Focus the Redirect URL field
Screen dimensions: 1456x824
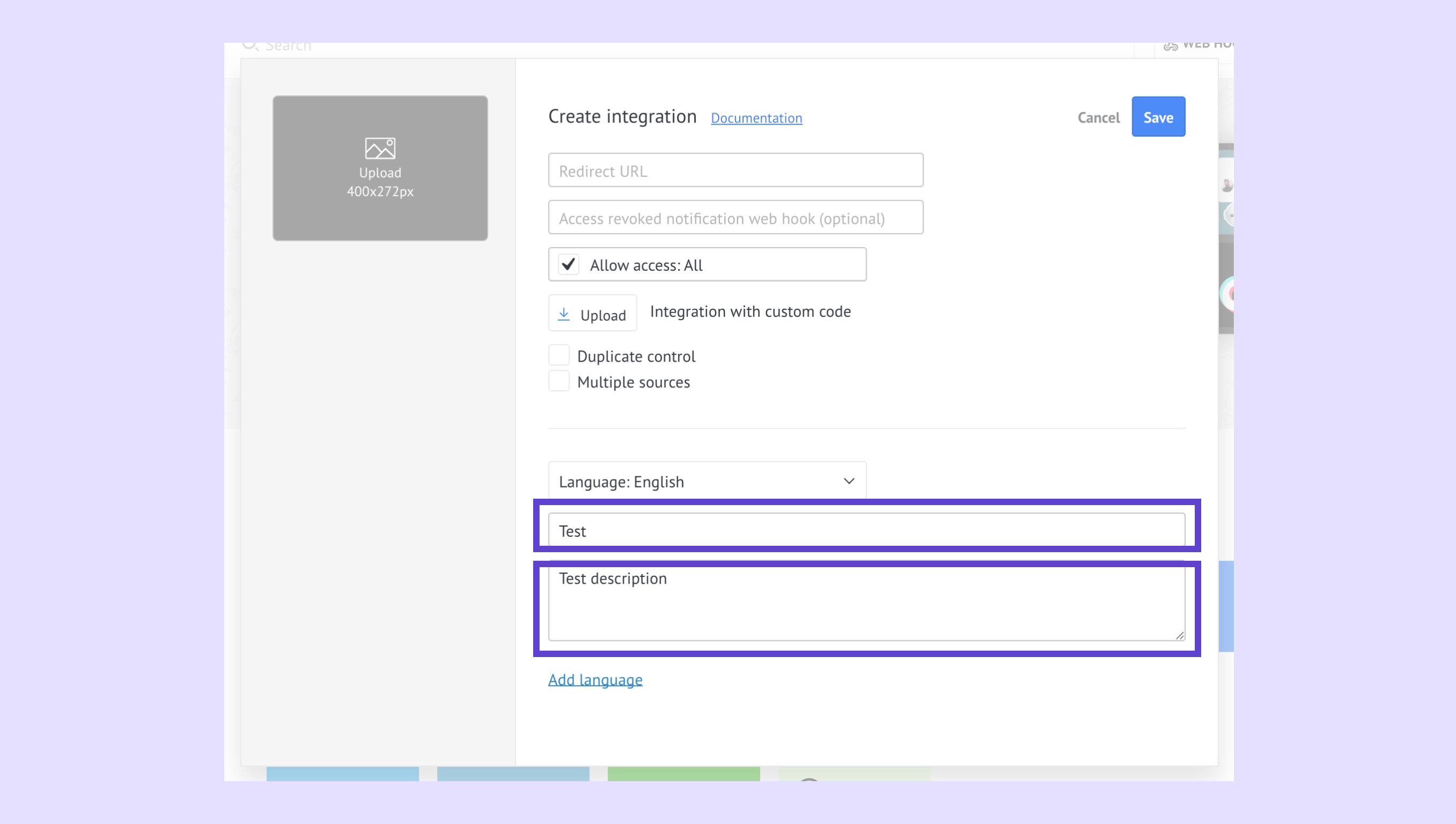735,170
